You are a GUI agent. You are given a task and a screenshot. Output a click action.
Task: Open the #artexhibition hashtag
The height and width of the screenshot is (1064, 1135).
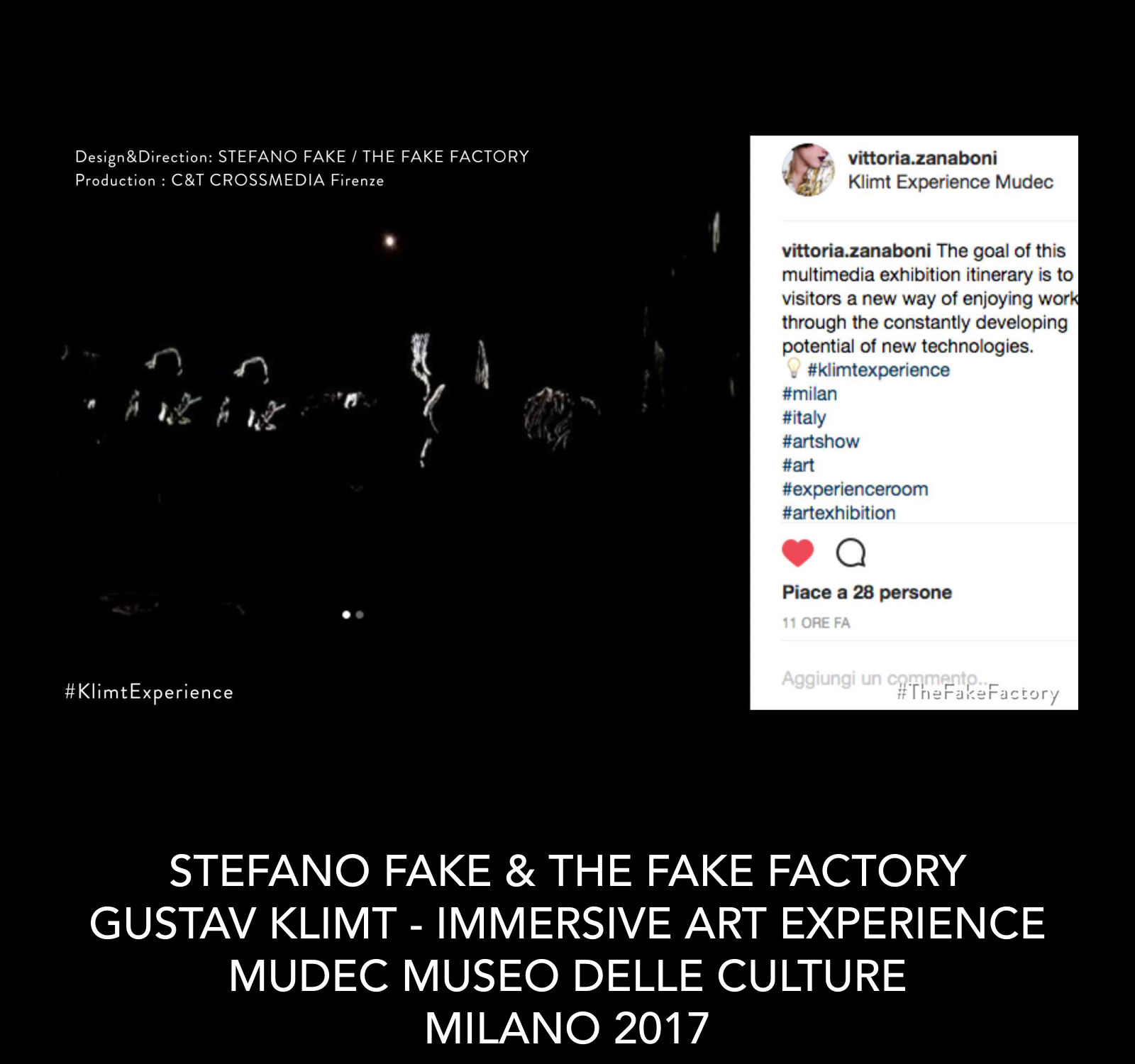pyautogui.click(x=838, y=513)
